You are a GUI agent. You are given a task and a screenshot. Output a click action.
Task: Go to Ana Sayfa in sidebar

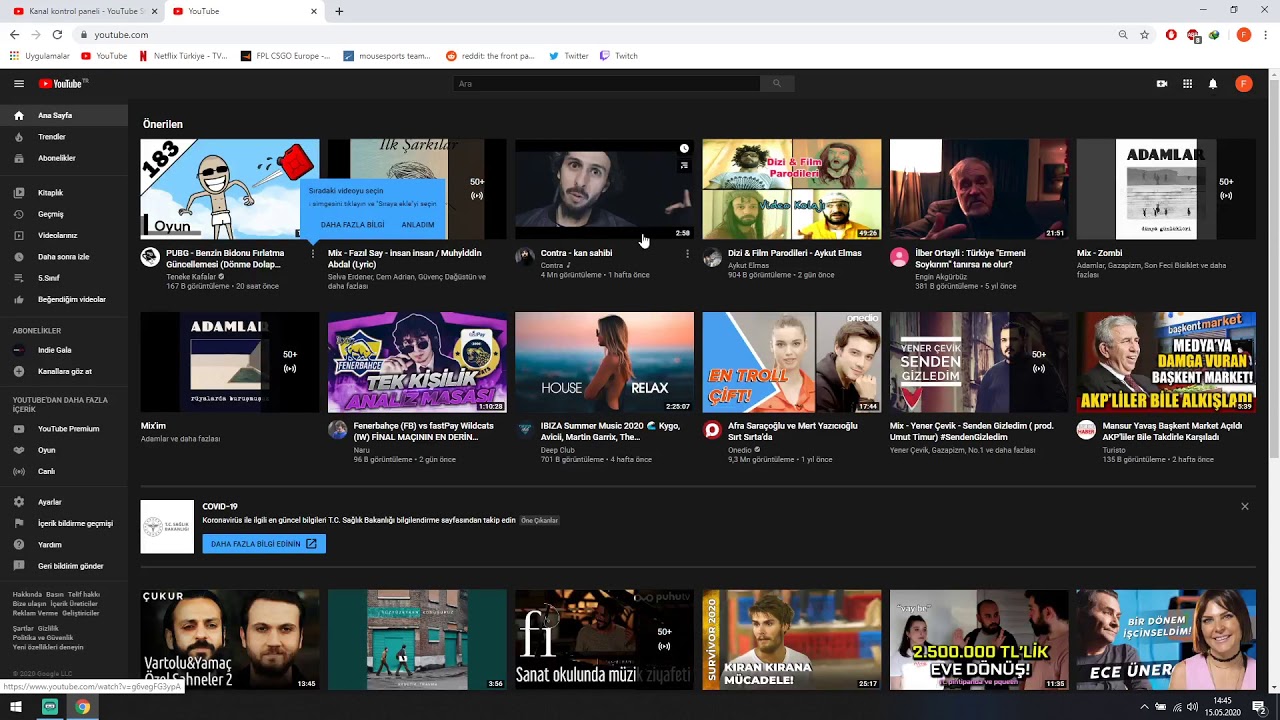pyautogui.click(x=64, y=115)
